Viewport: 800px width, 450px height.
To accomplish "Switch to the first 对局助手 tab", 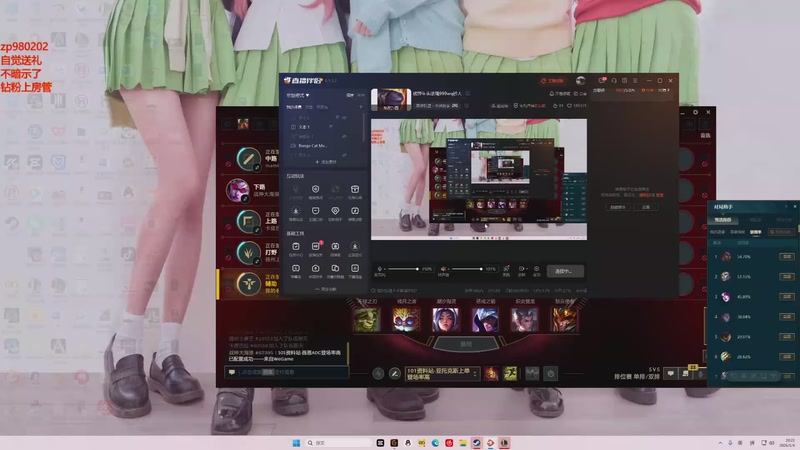I will click(722, 220).
